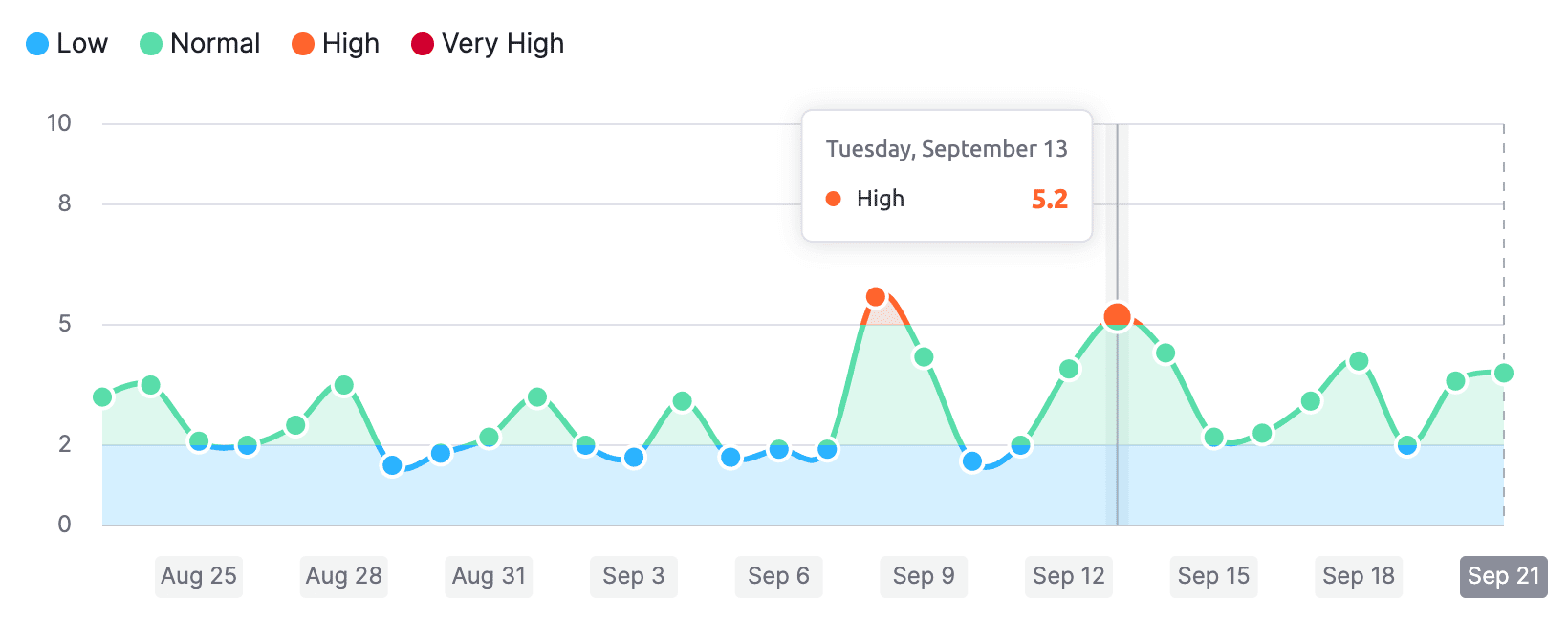This screenshot has width=1568, height=621.
Task: Click the blue Low legend dot
Action: 37,44
